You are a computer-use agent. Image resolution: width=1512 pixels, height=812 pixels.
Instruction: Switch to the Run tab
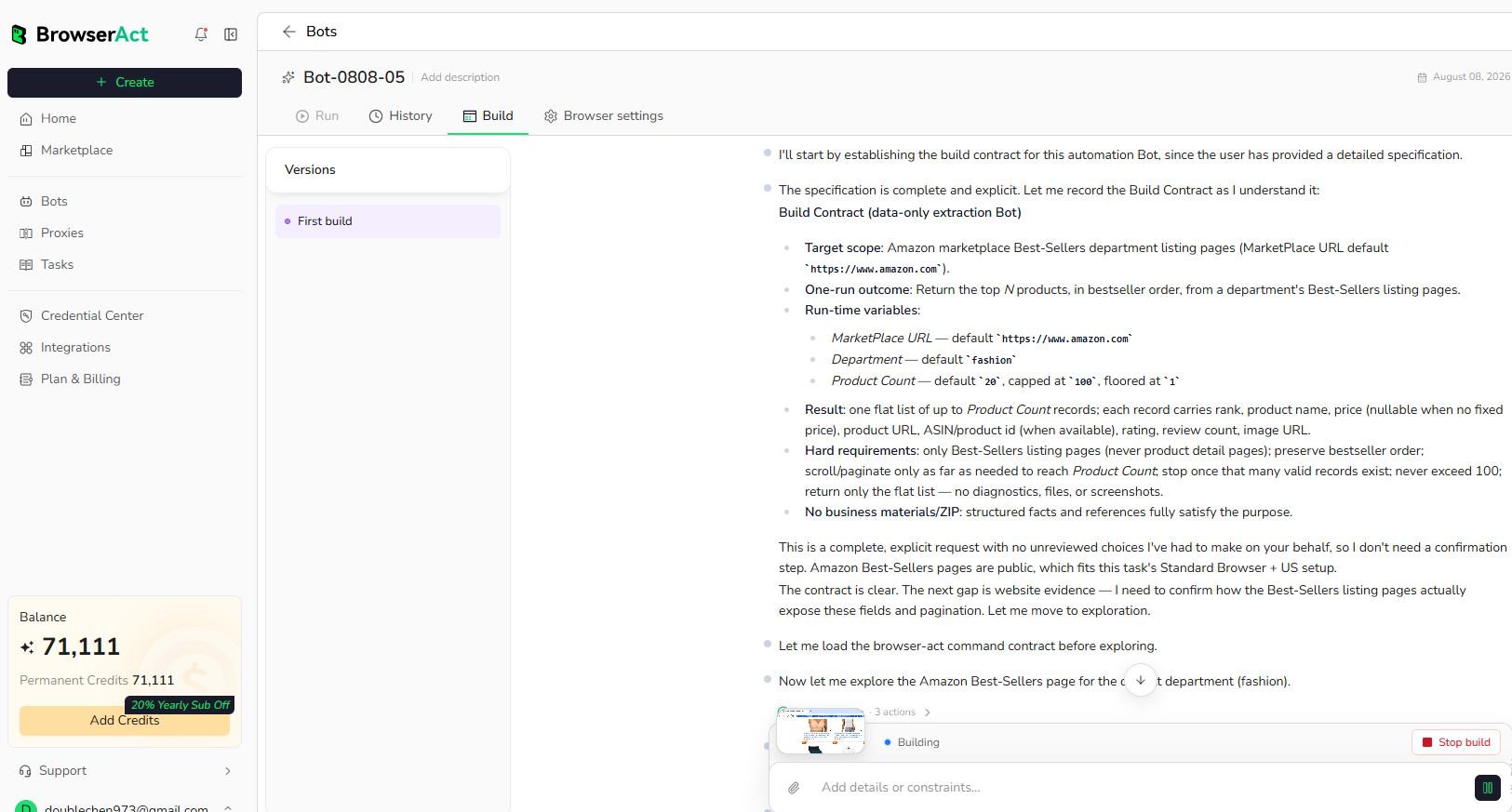coord(317,116)
